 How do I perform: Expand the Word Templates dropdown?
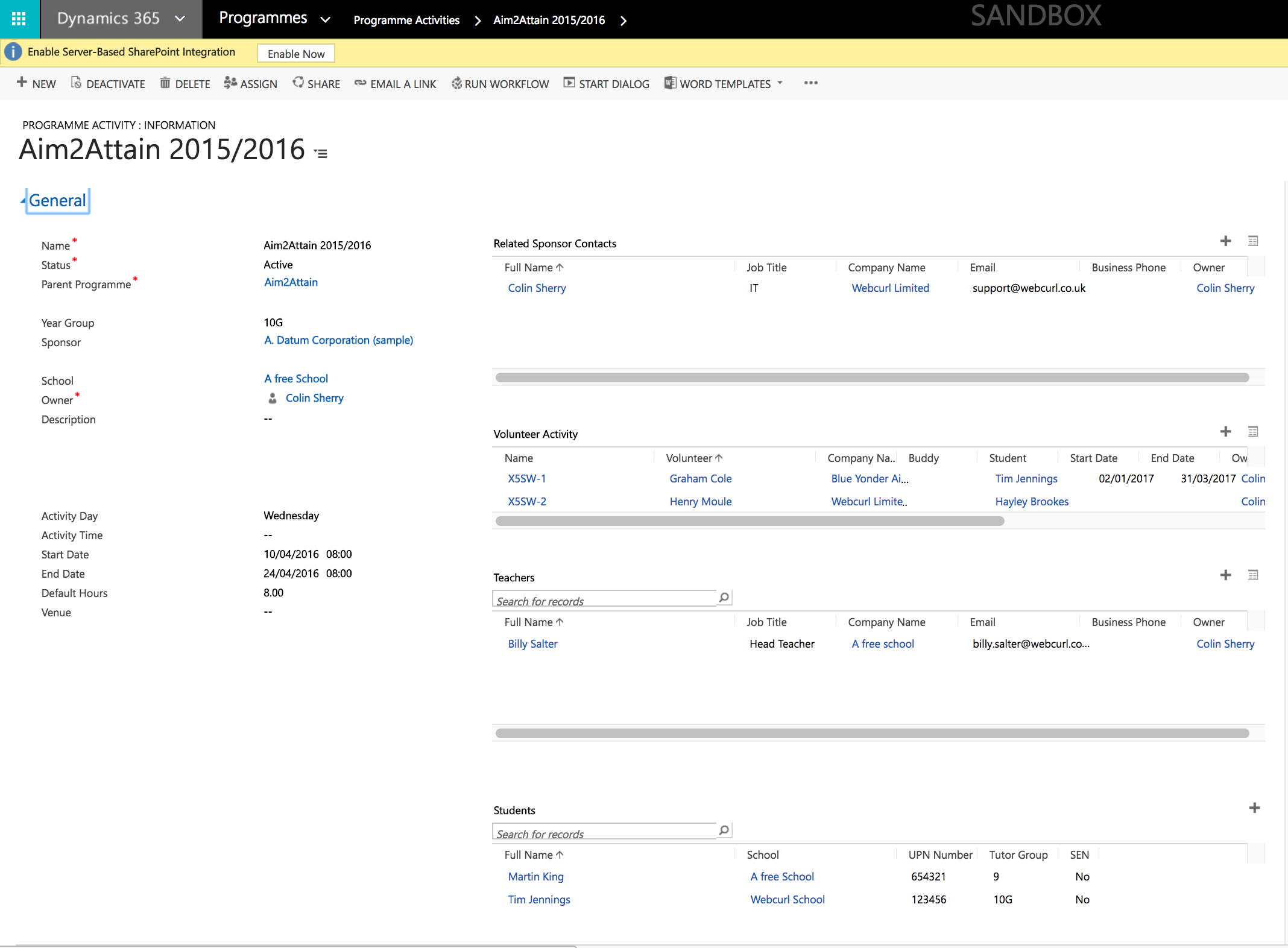[780, 83]
